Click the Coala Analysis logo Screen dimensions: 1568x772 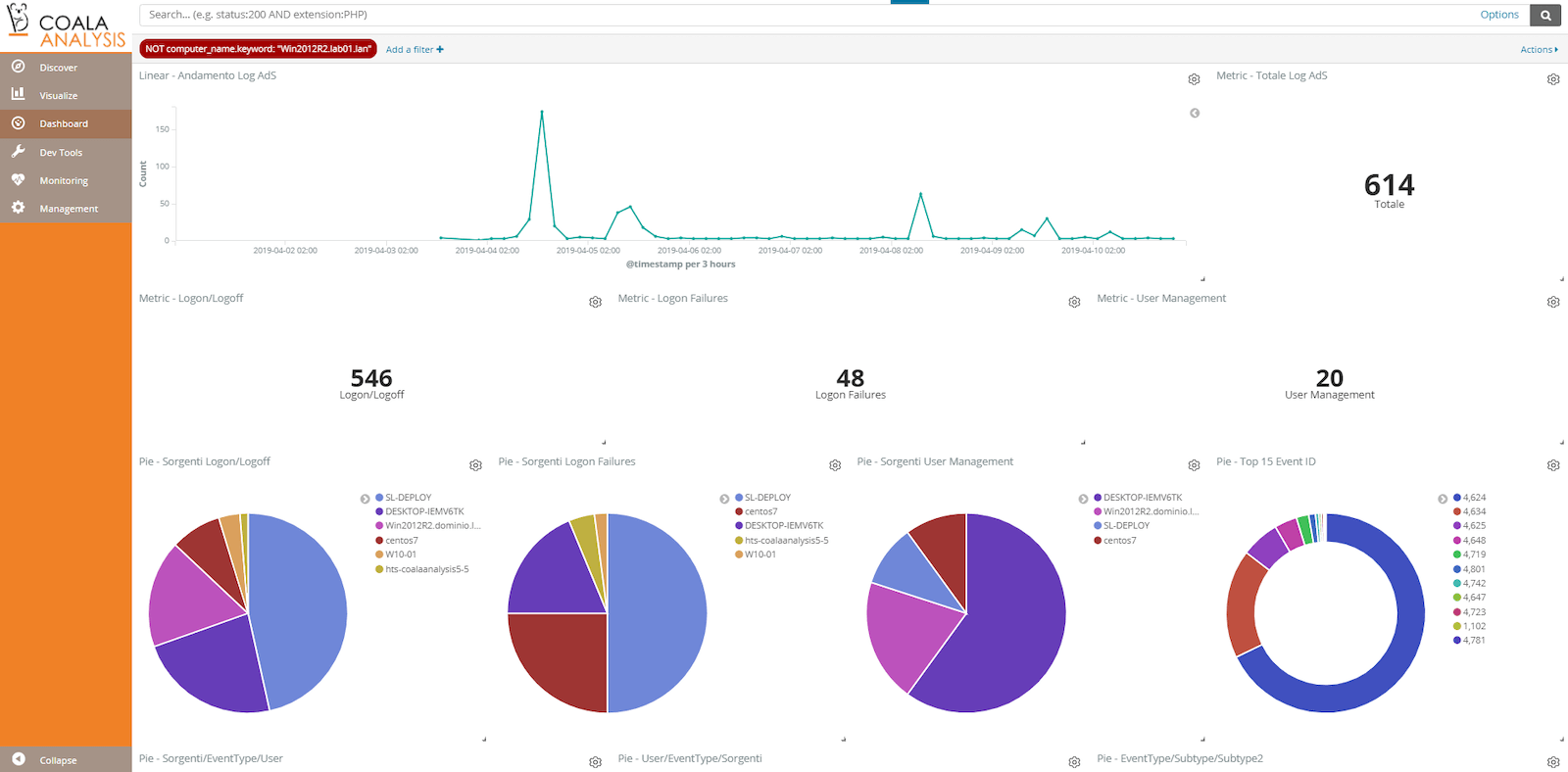click(x=66, y=26)
